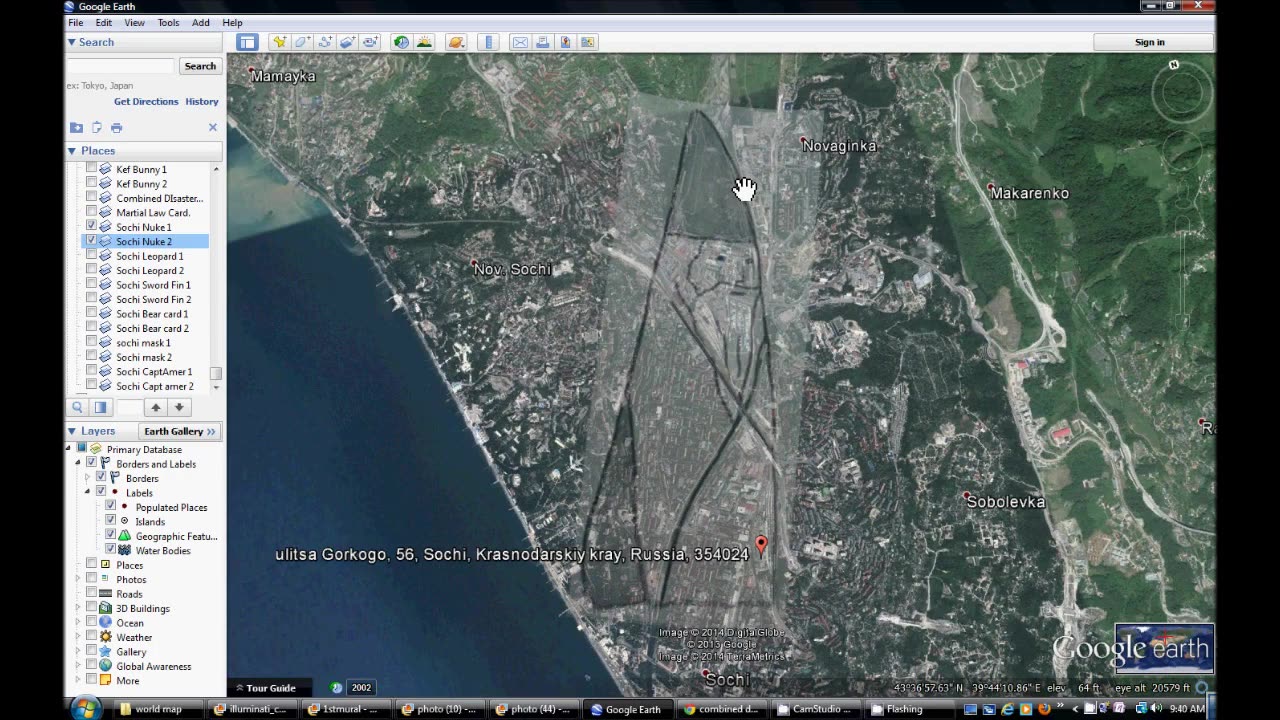Click the search text input field
1280x720 pixels.
pyautogui.click(x=121, y=66)
